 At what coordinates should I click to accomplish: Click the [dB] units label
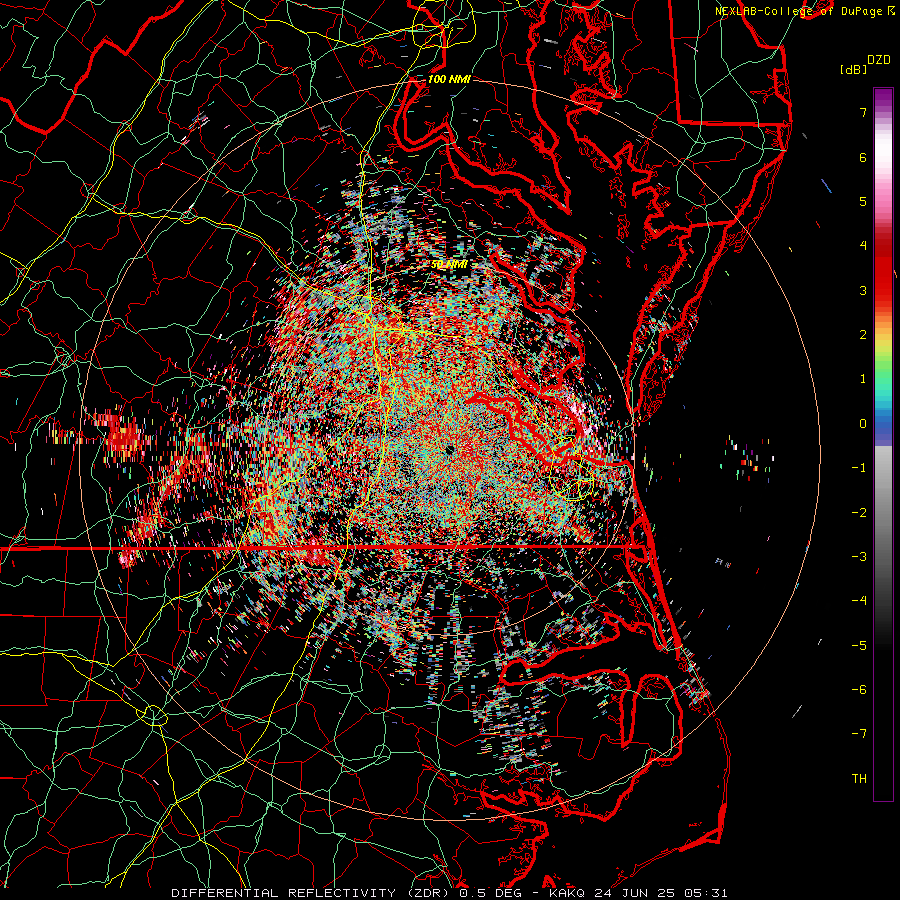click(x=853, y=69)
